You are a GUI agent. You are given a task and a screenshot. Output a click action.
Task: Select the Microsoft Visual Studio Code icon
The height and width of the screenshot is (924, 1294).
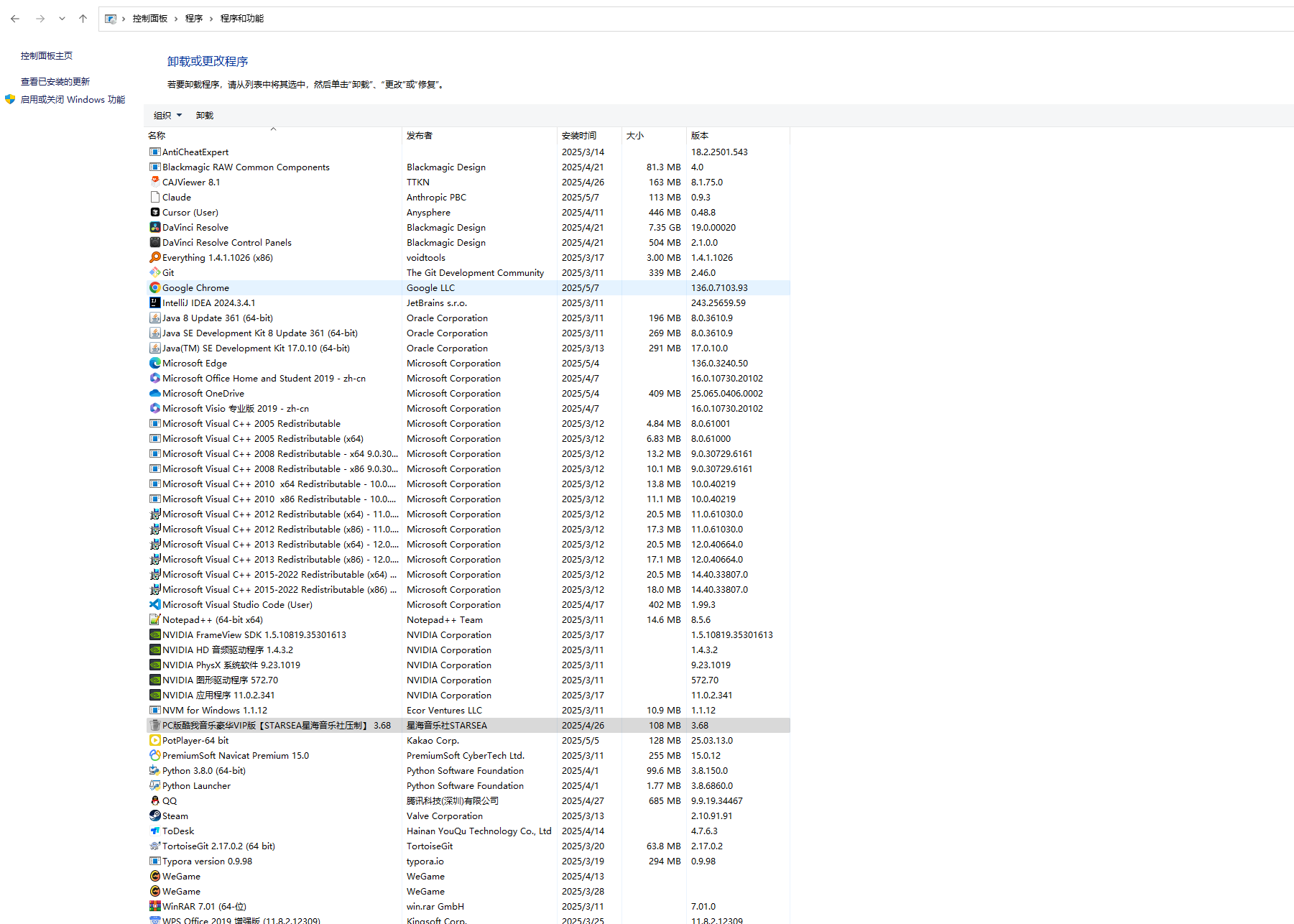[154, 604]
